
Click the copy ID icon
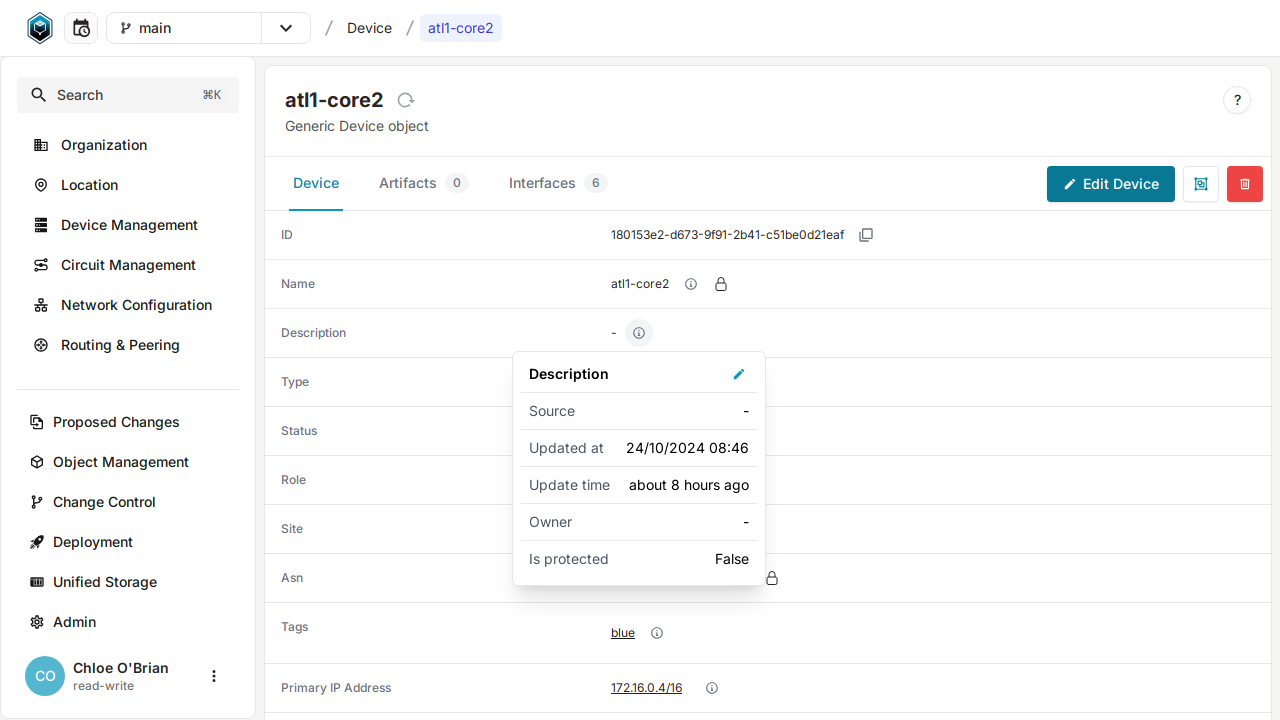point(866,235)
